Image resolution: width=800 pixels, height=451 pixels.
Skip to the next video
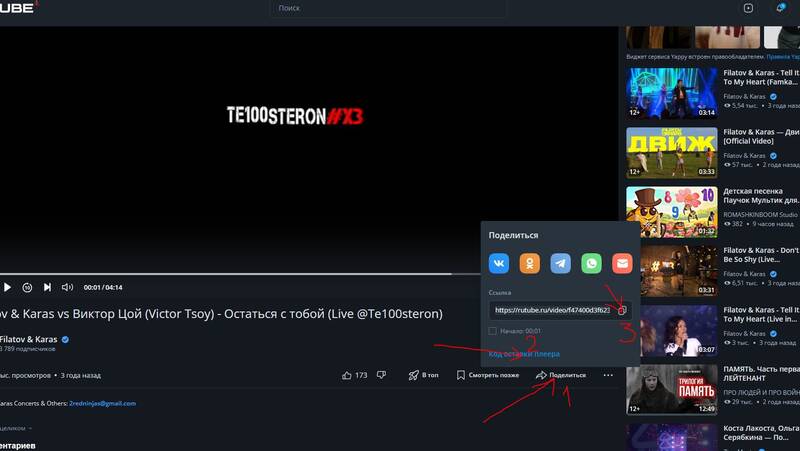(47, 287)
